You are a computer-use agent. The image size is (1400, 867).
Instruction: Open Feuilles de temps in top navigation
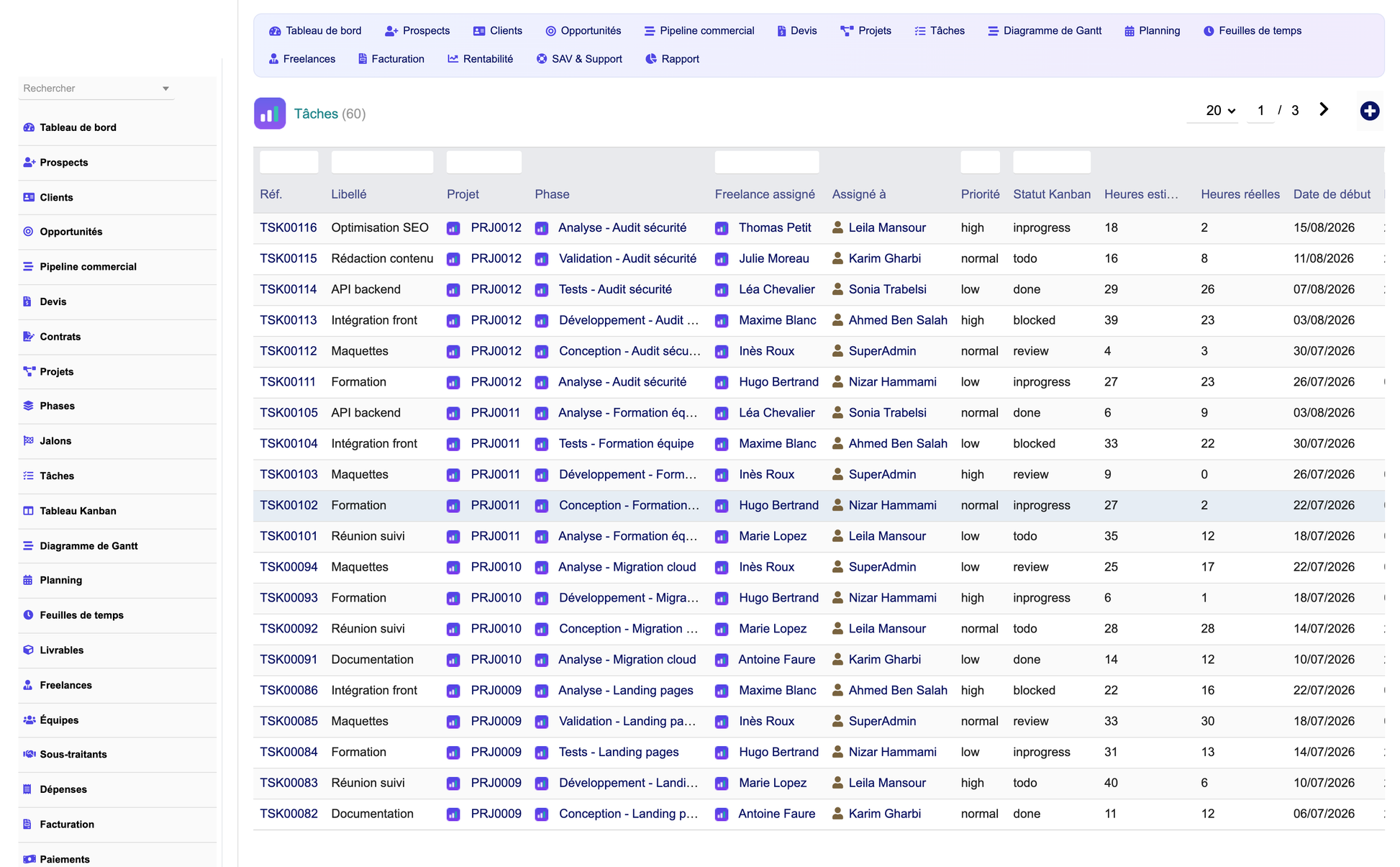coord(1253,31)
